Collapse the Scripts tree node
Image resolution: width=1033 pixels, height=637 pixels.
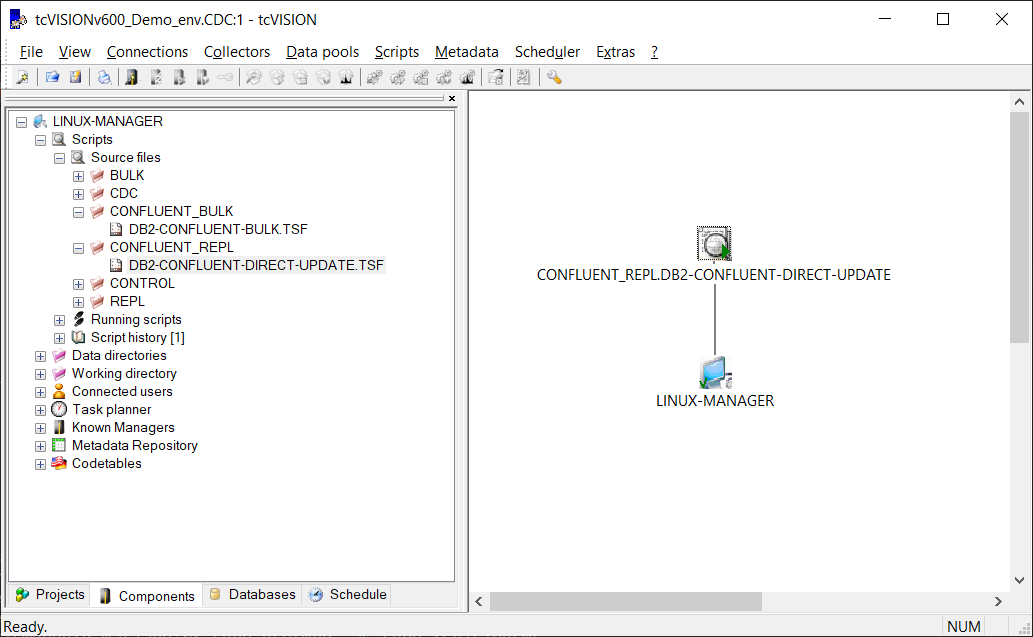click(41, 140)
